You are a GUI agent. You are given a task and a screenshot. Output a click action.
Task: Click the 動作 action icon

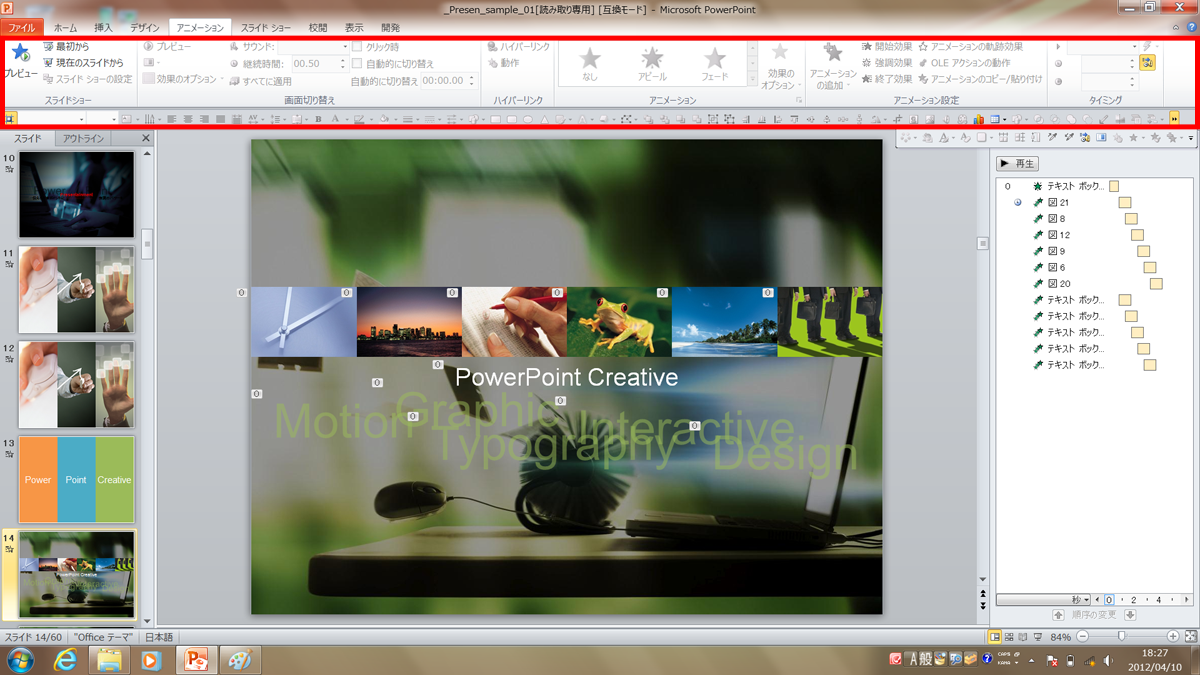(x=503, y=63)
